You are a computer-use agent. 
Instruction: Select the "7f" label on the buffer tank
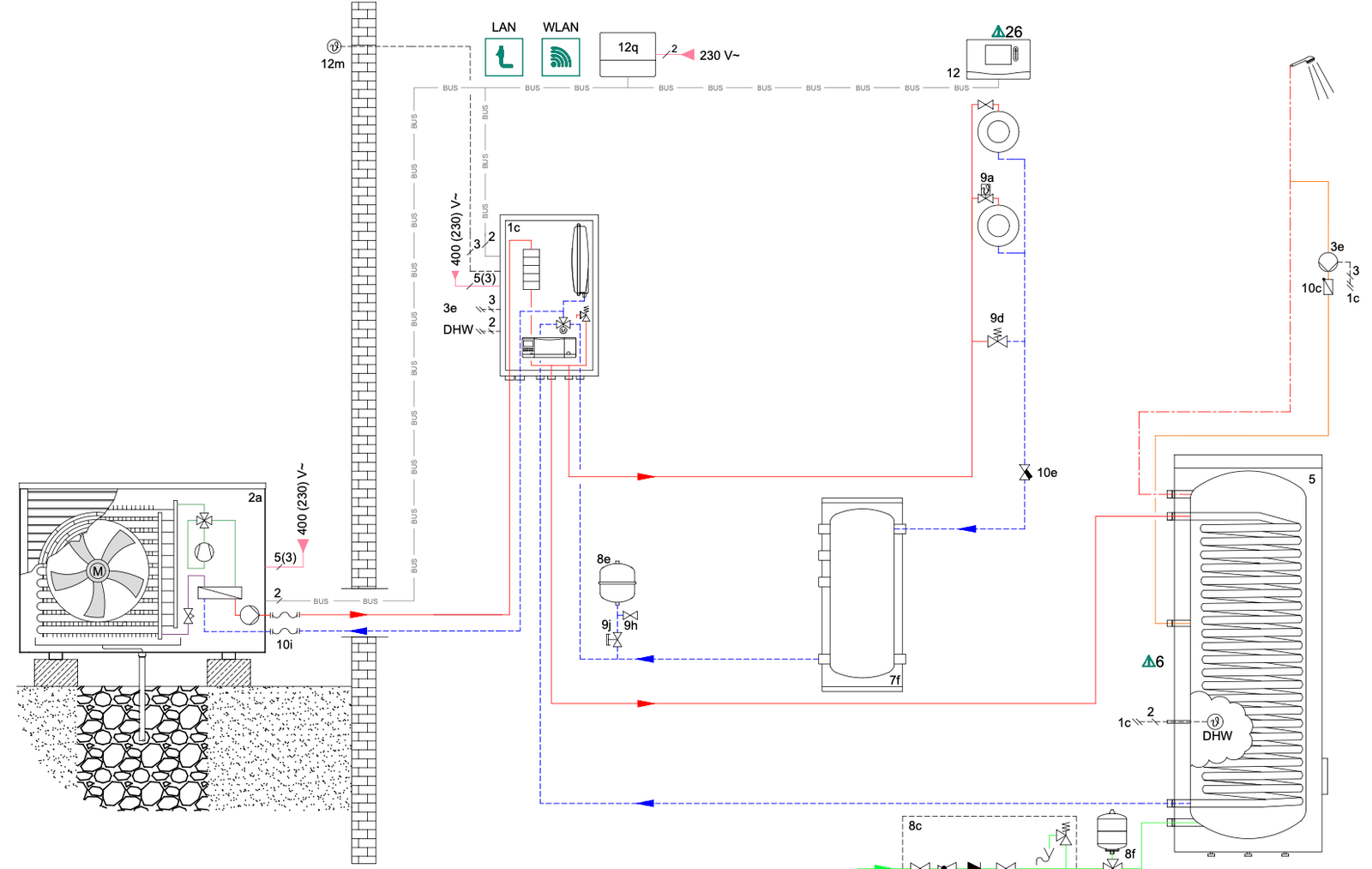tap(894, 680)
